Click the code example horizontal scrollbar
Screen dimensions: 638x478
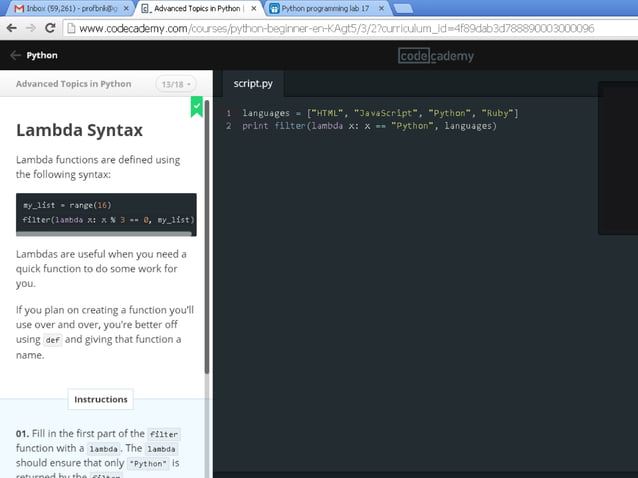(100, 233)
